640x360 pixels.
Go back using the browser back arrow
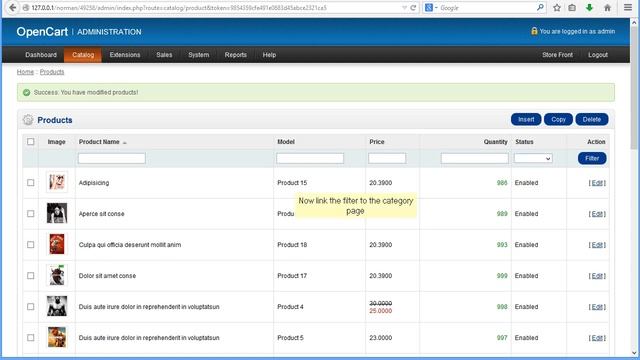coord(12,8)
